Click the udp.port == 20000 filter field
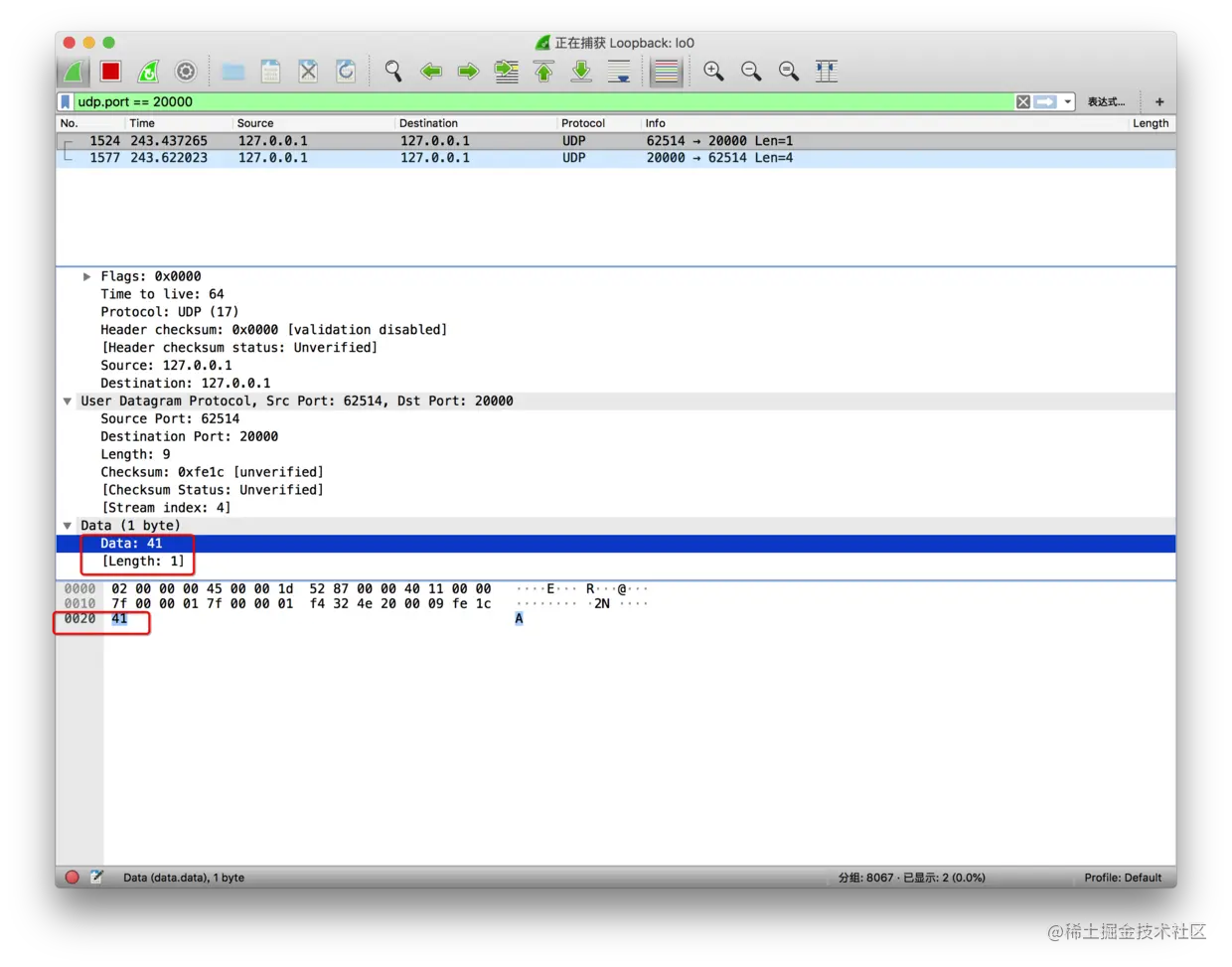 click(544, 101)
